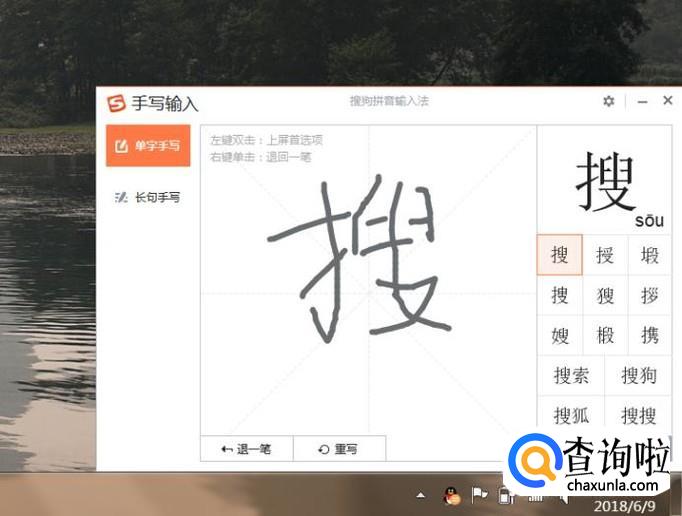Open the QQ penguin icon in system tray
This screenshot has width=682, height=516.
coord(452,496)
